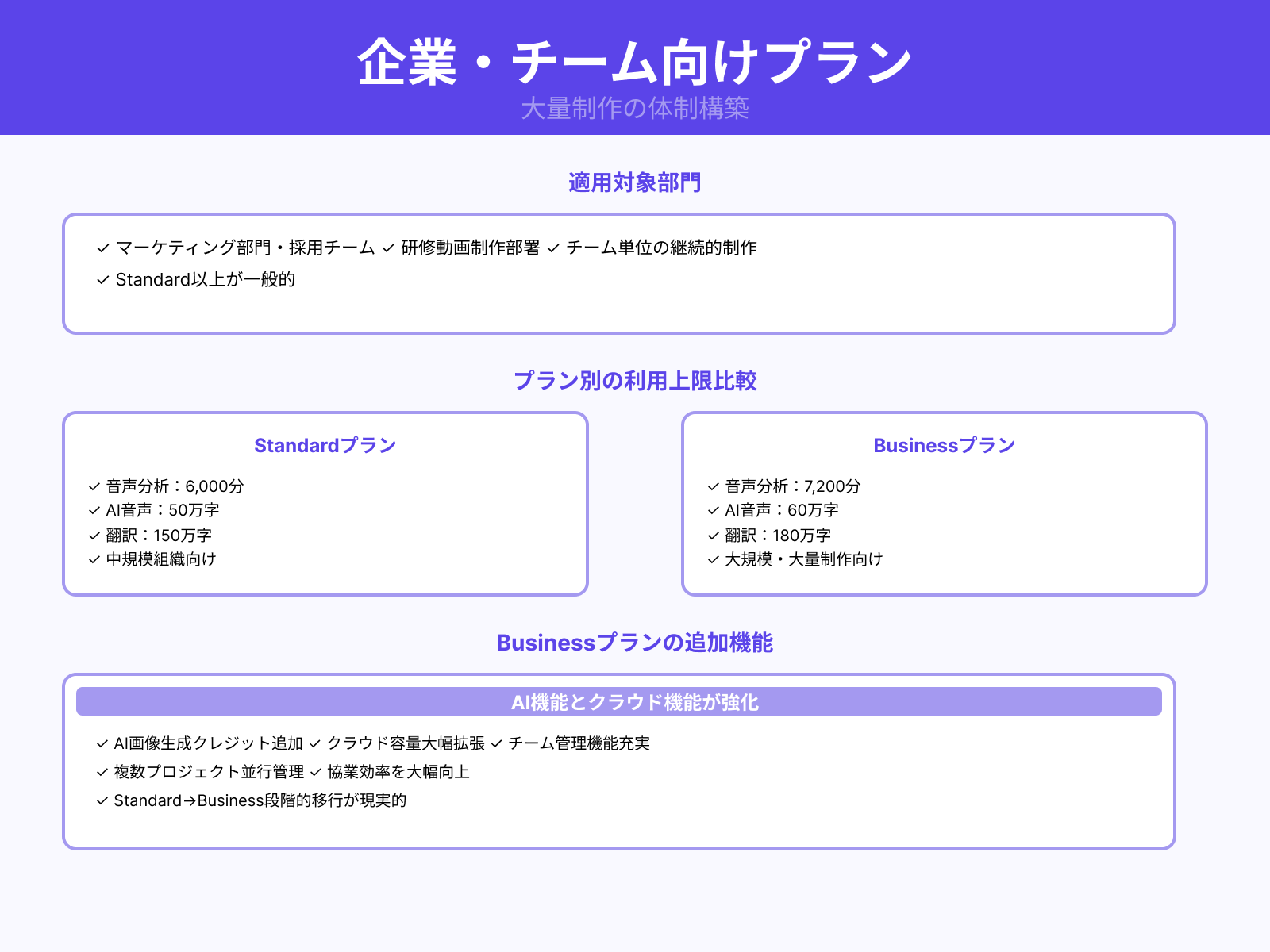Click the 大量制作の体制構築 subtitle link

635,109
